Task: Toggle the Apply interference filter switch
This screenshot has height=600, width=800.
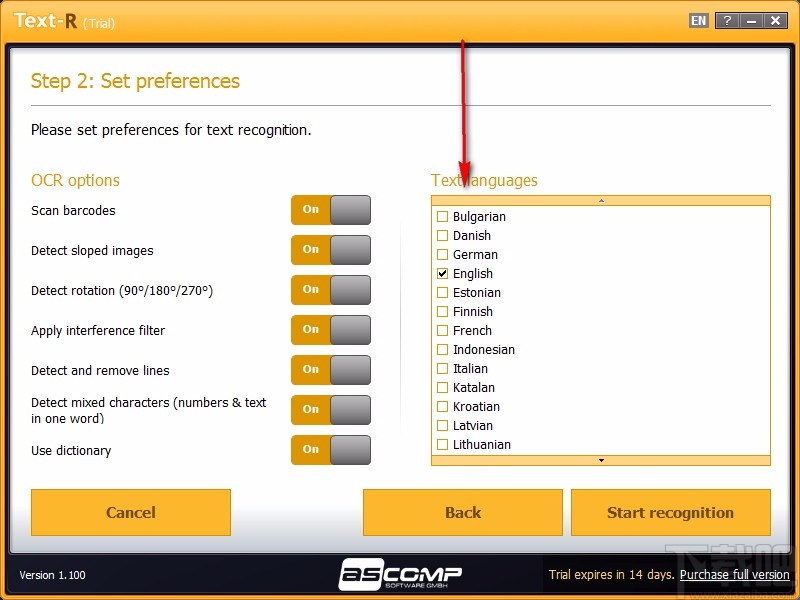Action: 331,330
